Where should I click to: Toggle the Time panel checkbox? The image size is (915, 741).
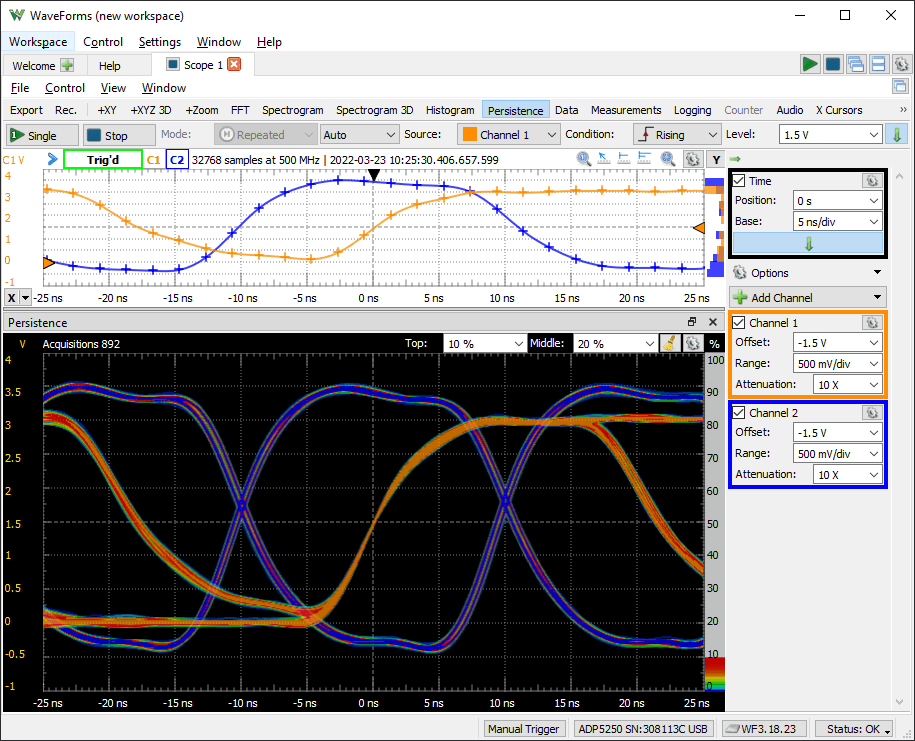coord(736,180)
